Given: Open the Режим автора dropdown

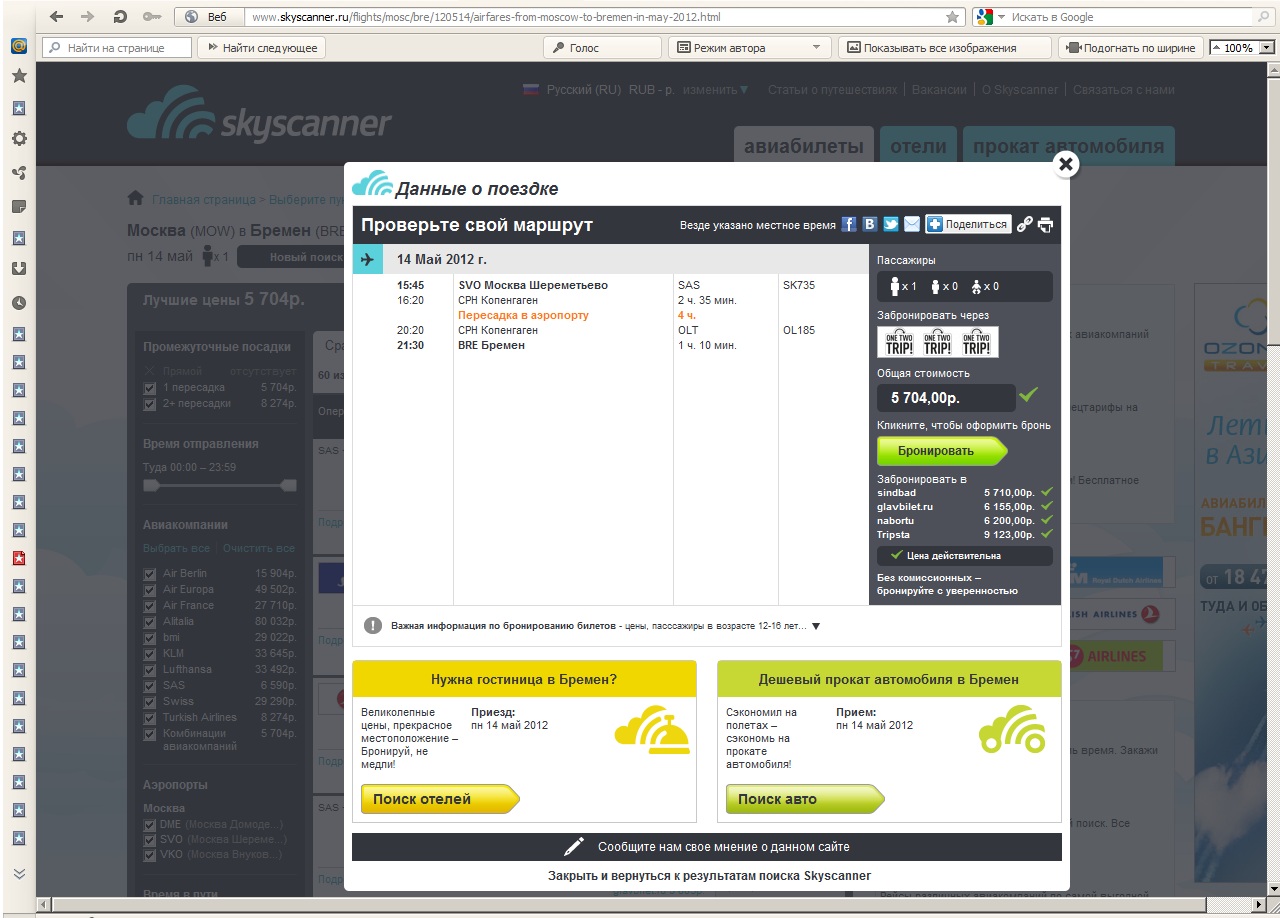Looking at the screenshot, I should coord(816,48).
